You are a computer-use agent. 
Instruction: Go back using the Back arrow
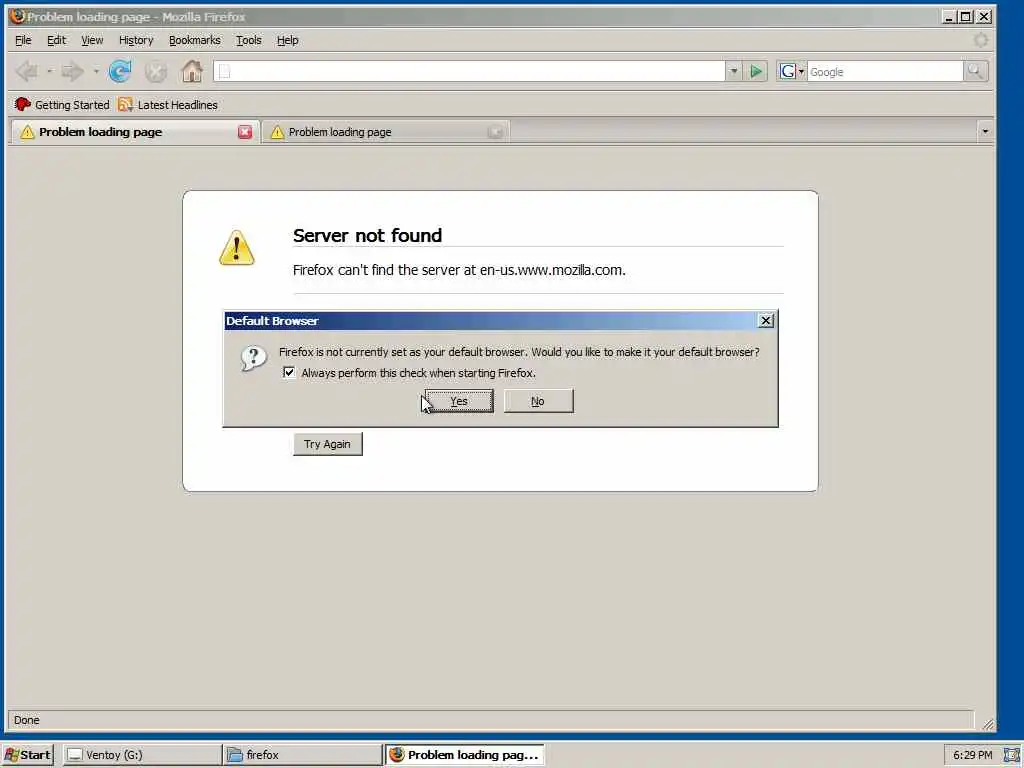[x=27, y=71]
